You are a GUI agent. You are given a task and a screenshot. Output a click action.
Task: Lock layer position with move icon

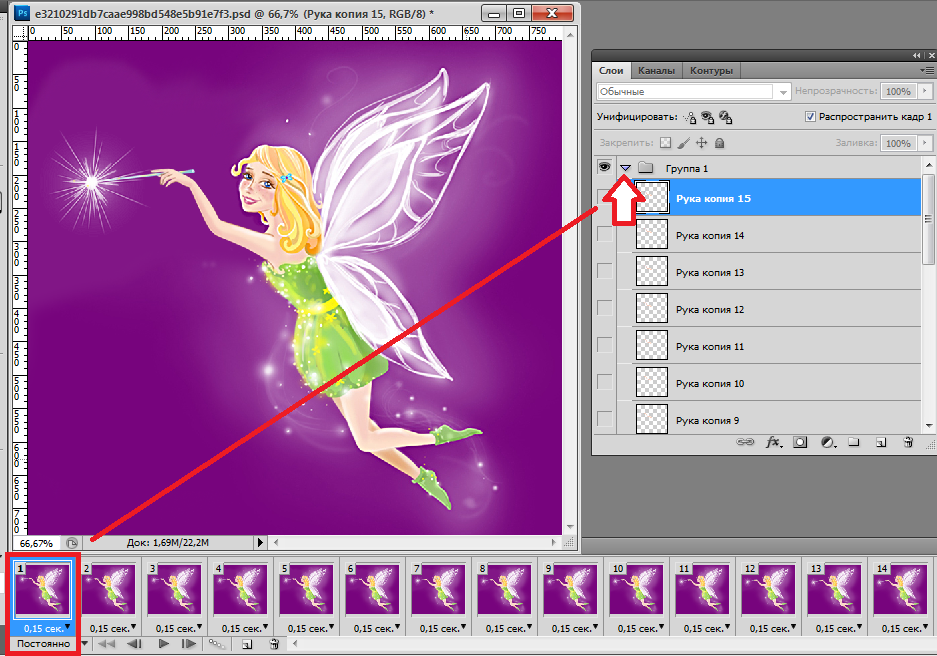pos(702,143)
